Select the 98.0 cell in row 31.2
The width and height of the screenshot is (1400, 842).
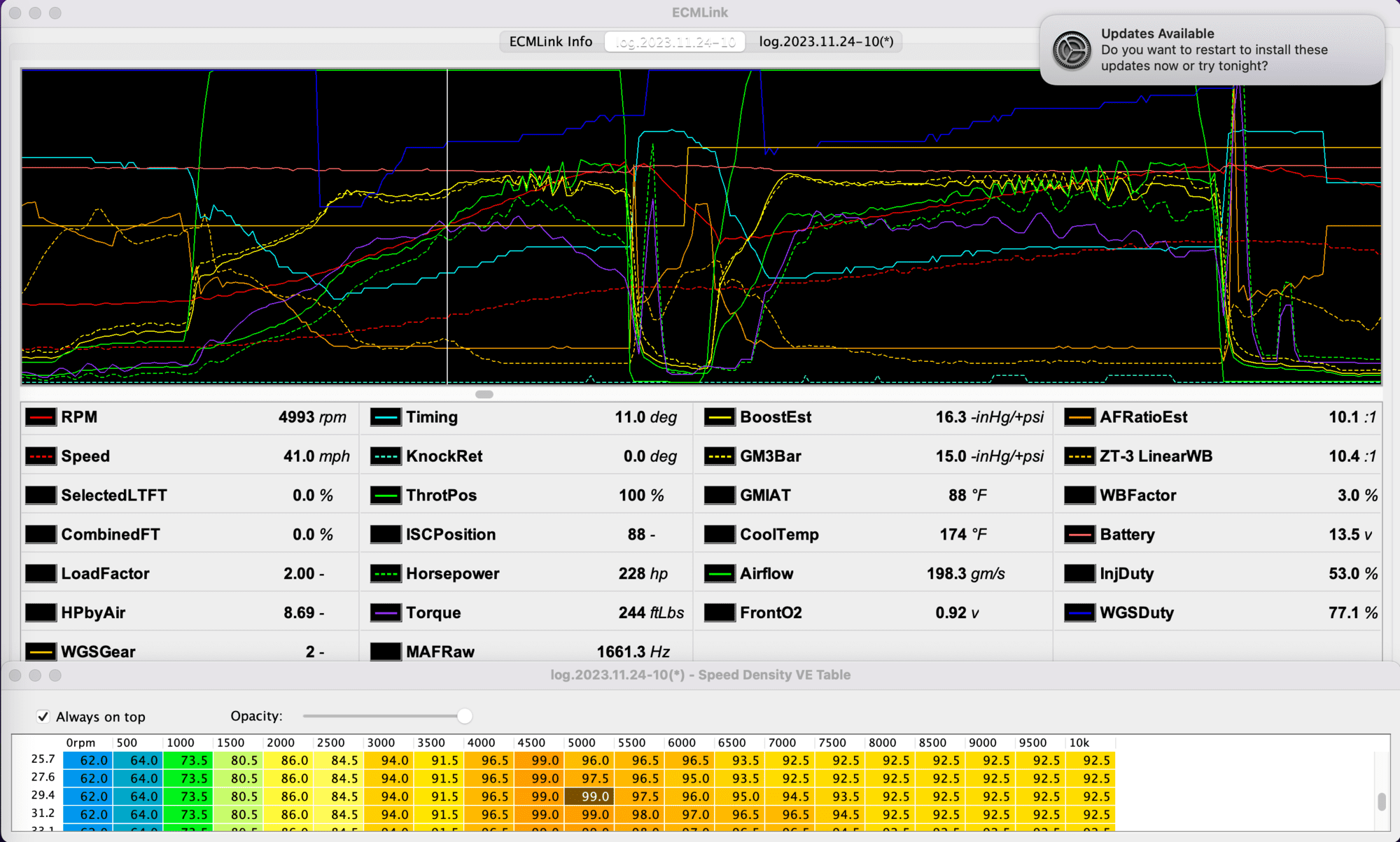pos(640,815)
